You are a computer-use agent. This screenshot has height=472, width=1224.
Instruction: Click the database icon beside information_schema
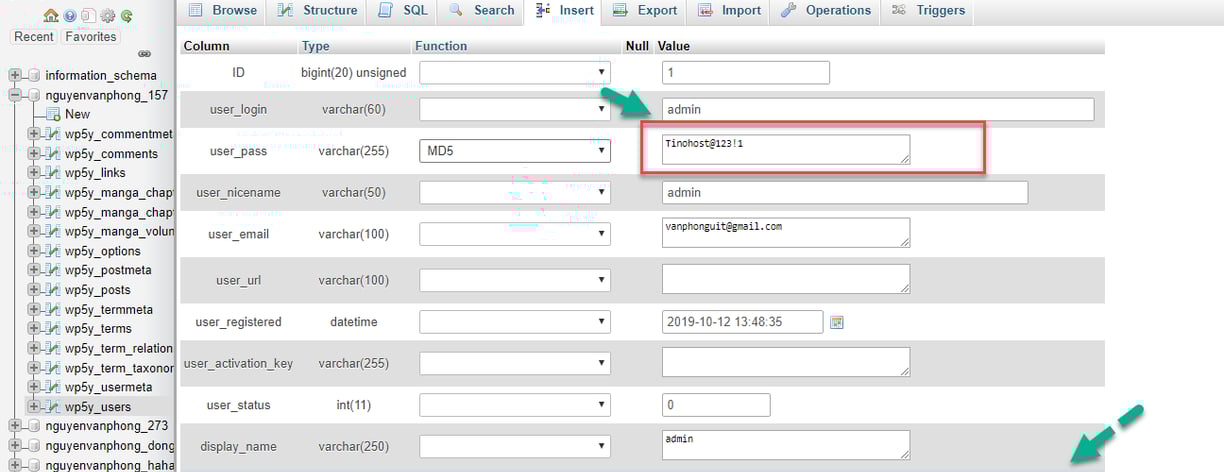pyautogui.click(x=34, y=75)
